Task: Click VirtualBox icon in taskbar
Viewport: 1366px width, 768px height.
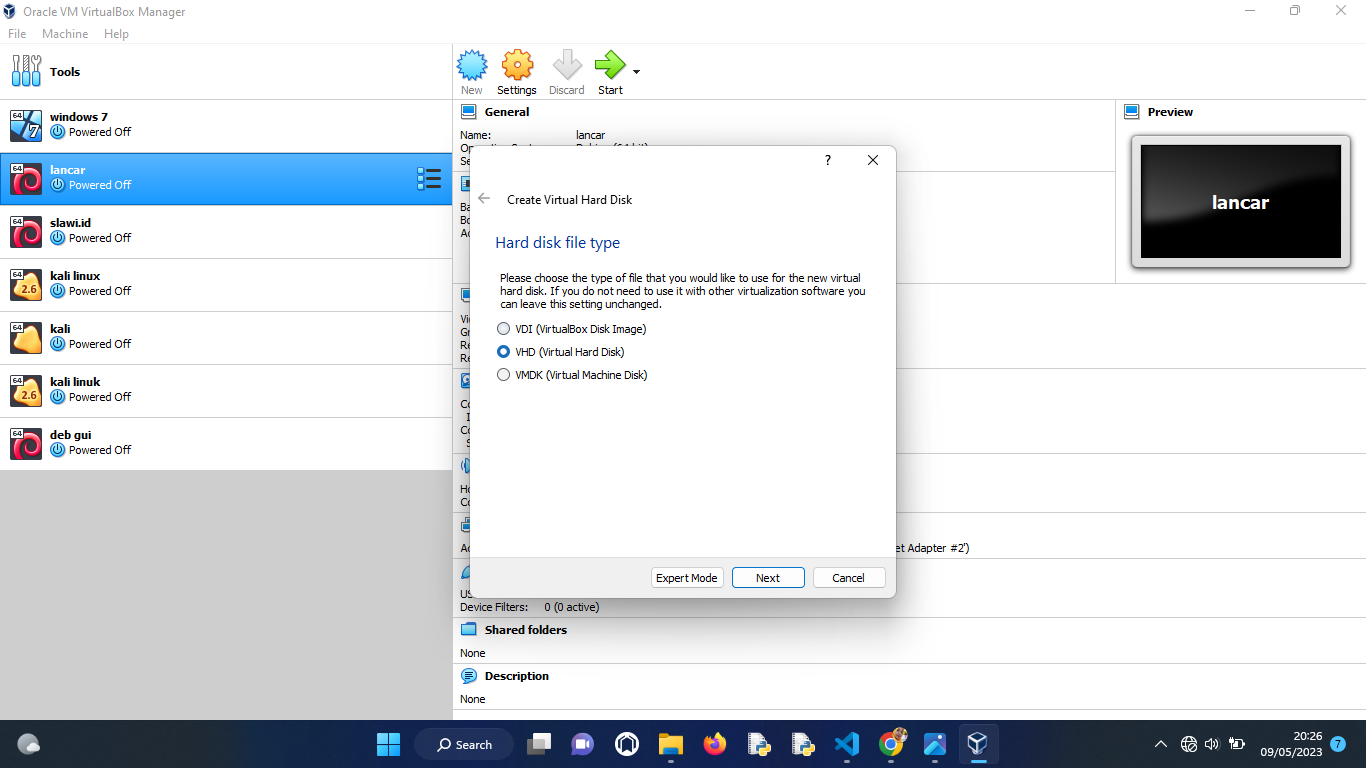Action: 977,744
